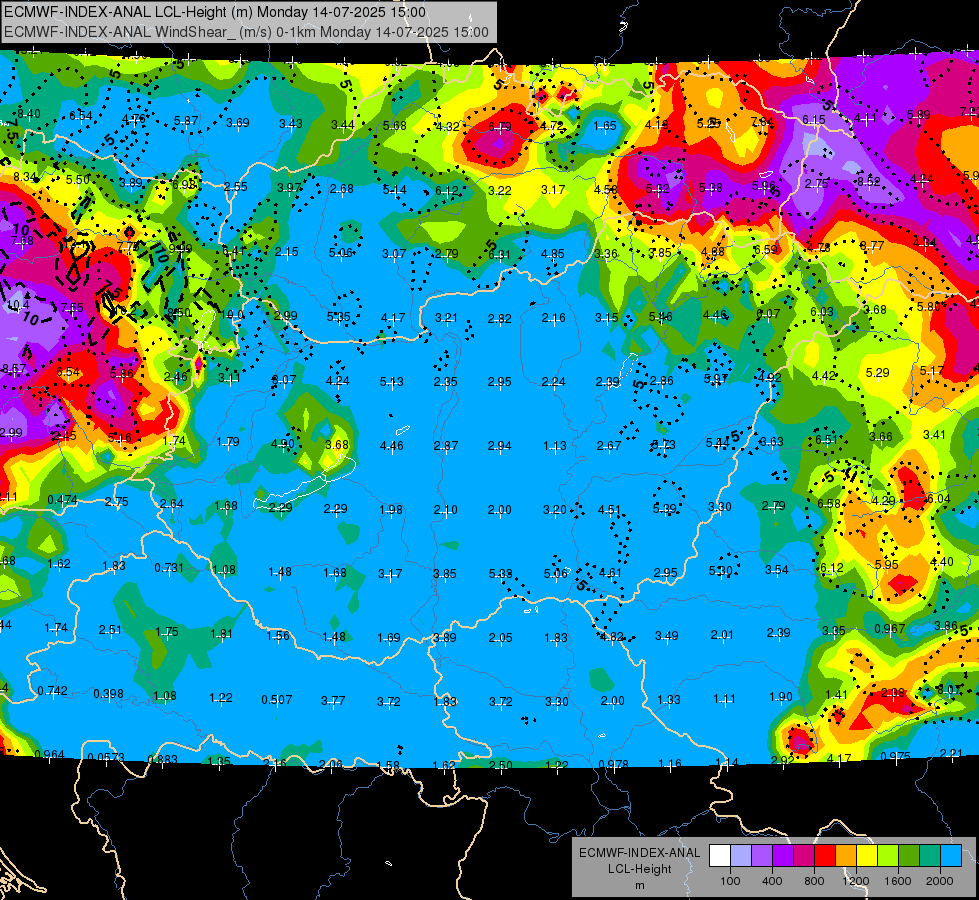The width and height of the screenshot is (979, 900).
Task: Click the value 4.61
Action: click(x=610, y=572)
